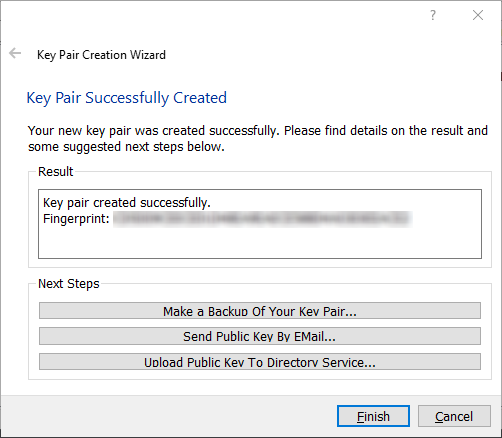Image resolution: width=502 pixels, height=438 pixels.
Task: Open help via the question mark icon
Action: coord(433,15)
